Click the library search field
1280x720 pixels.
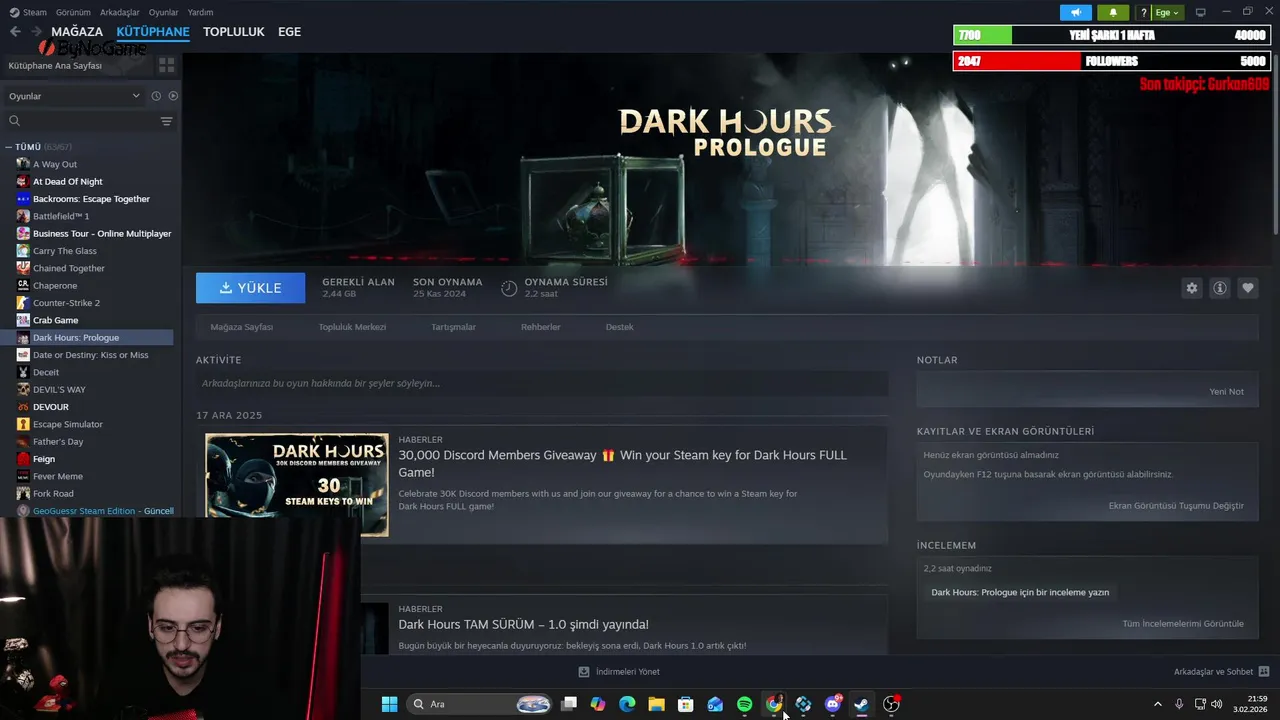(x=82, y=121)
